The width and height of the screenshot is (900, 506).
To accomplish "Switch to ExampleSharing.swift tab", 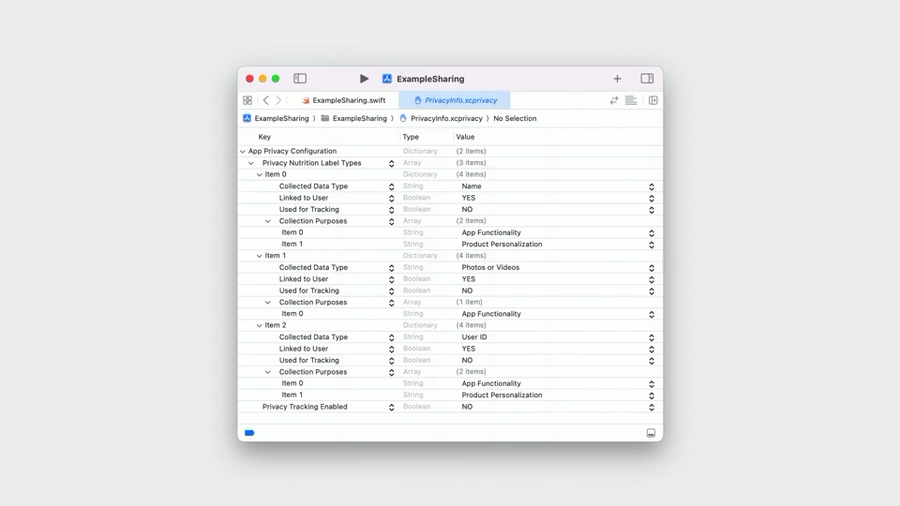I will (343, 100).
